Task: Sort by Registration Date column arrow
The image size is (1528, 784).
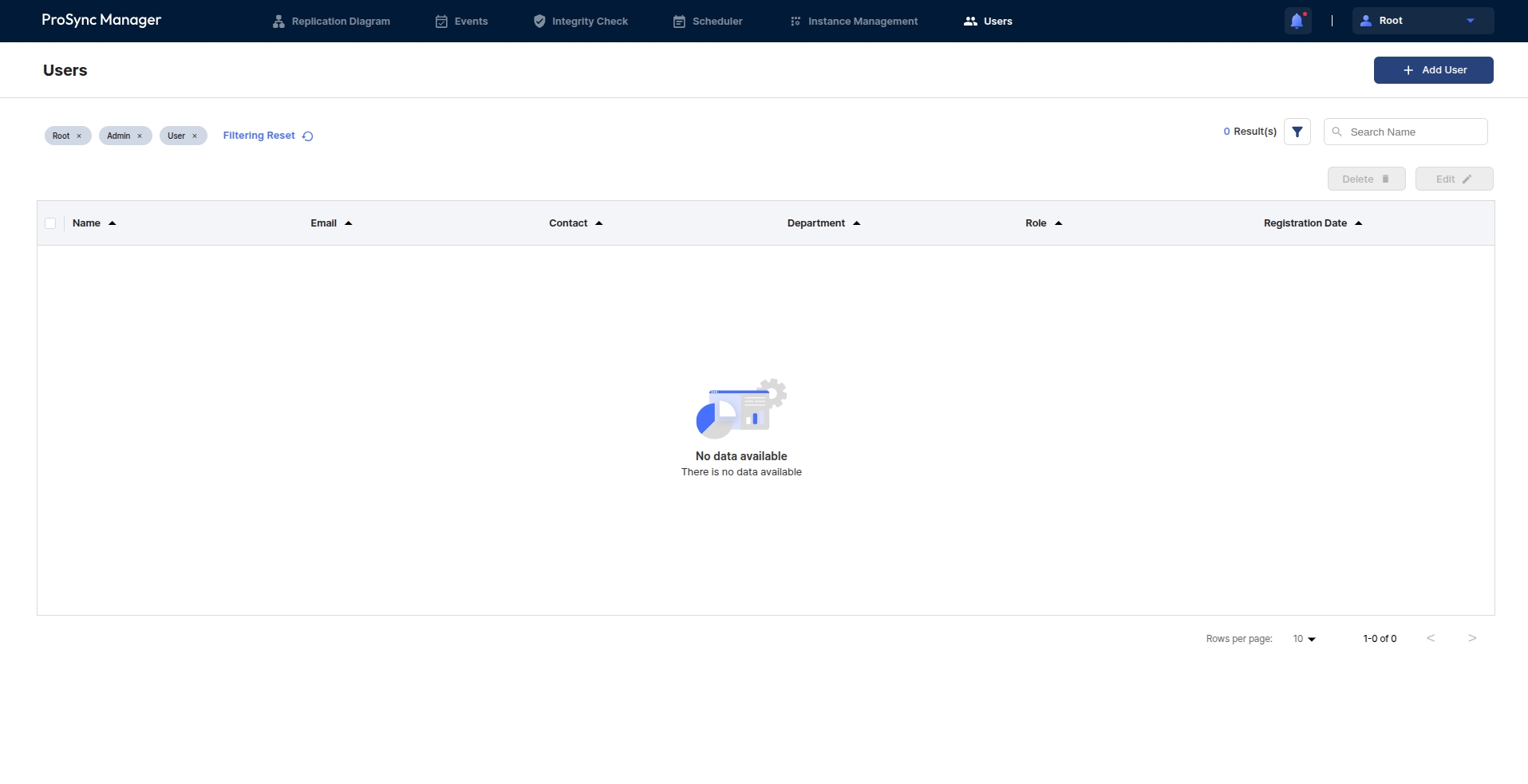Action: point(1358,223)
